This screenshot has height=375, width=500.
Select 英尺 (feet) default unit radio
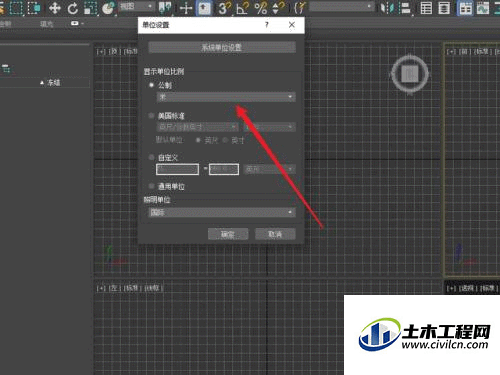(x=198, y=140)
